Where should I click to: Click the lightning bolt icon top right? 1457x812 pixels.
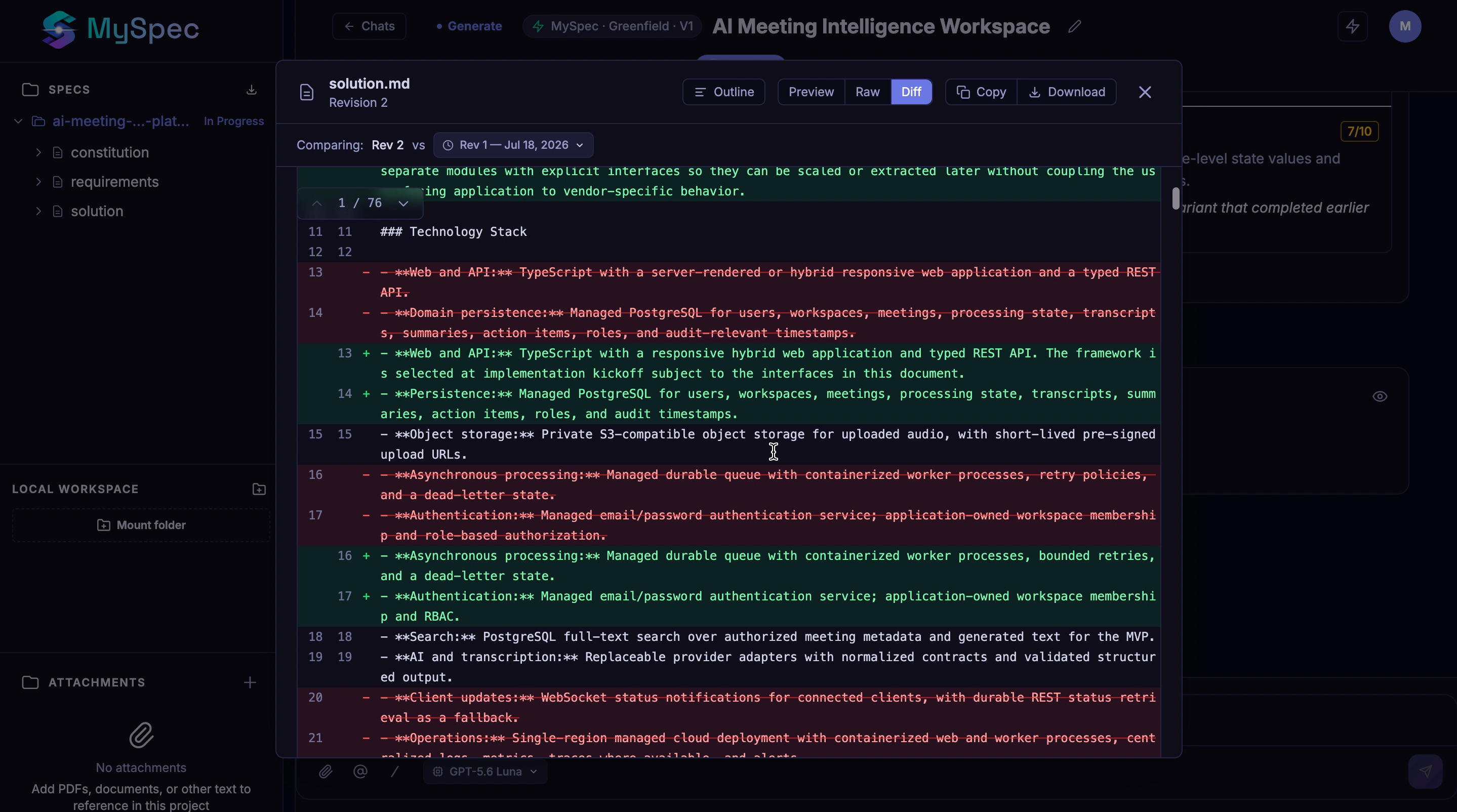pos(1352,26)
